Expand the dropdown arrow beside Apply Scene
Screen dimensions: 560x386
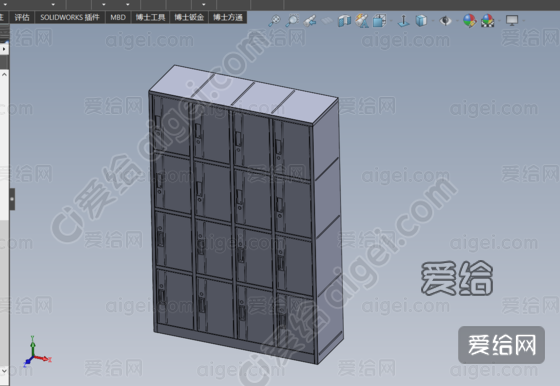point(499,21)
